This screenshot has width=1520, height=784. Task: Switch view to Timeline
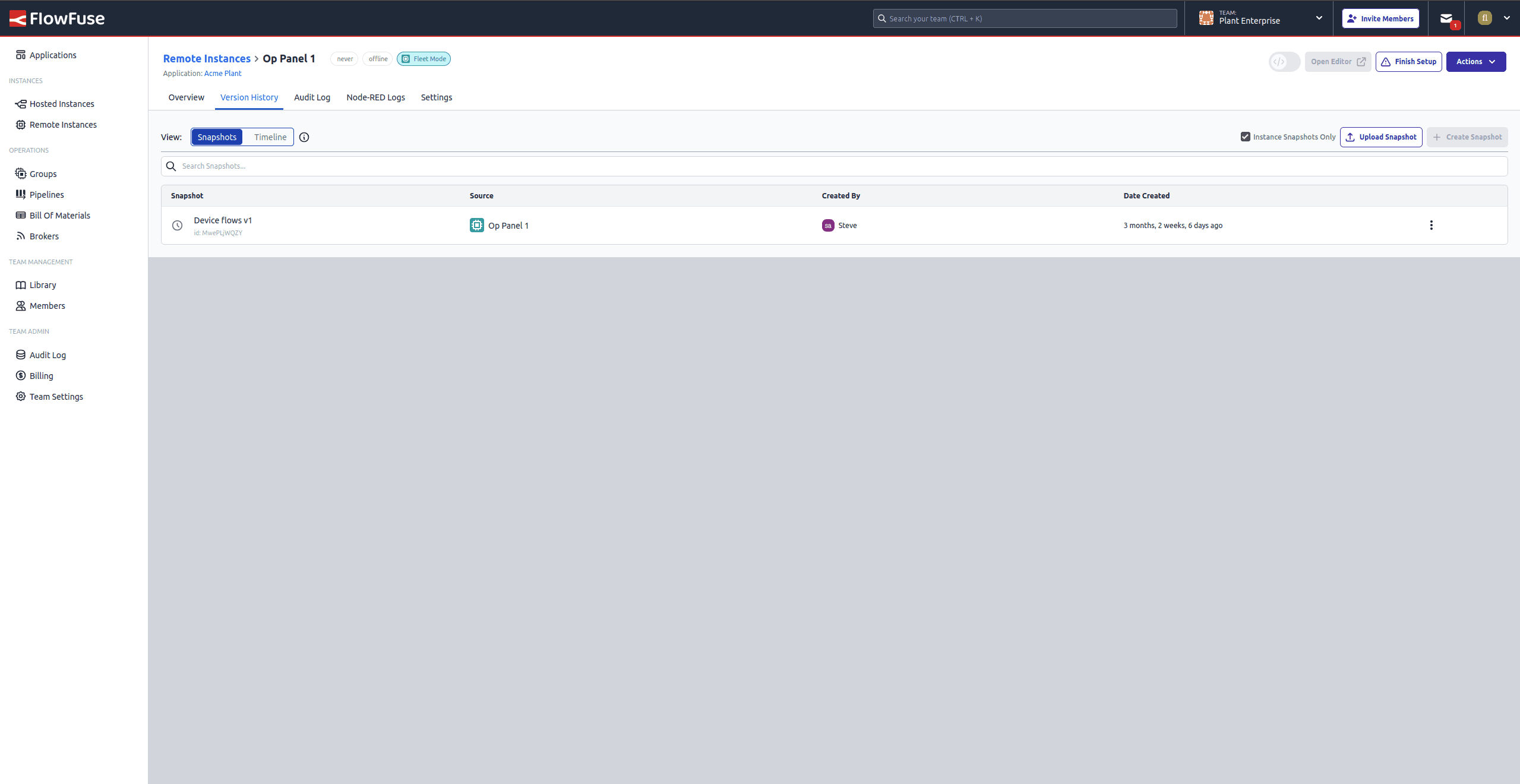click(270, 137)
